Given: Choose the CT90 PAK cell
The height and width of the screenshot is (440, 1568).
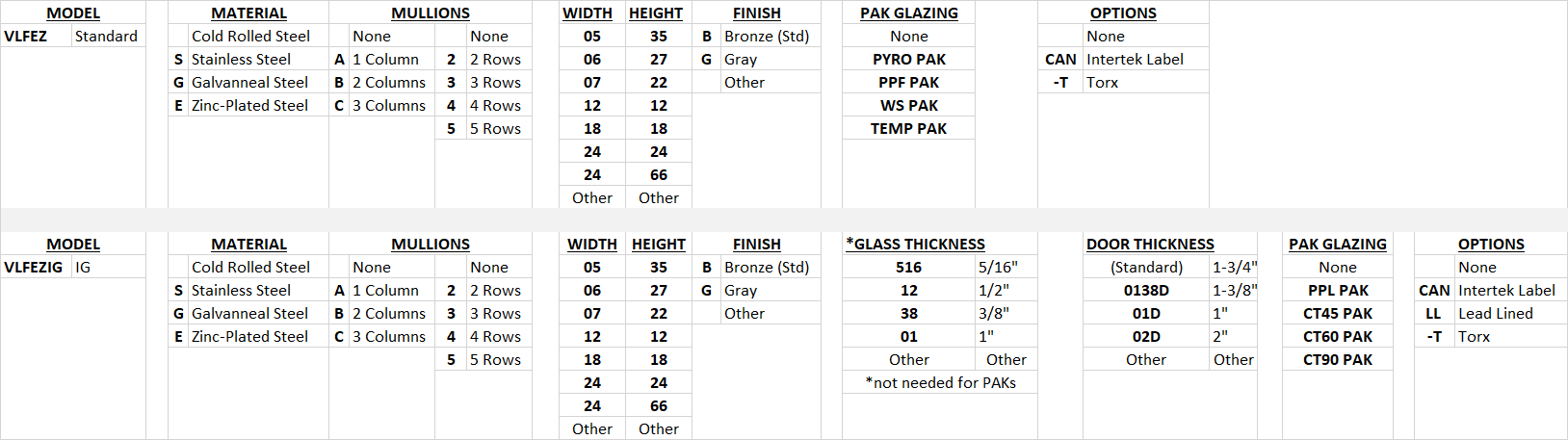Looking at the screenshot, I should 1338,360.
